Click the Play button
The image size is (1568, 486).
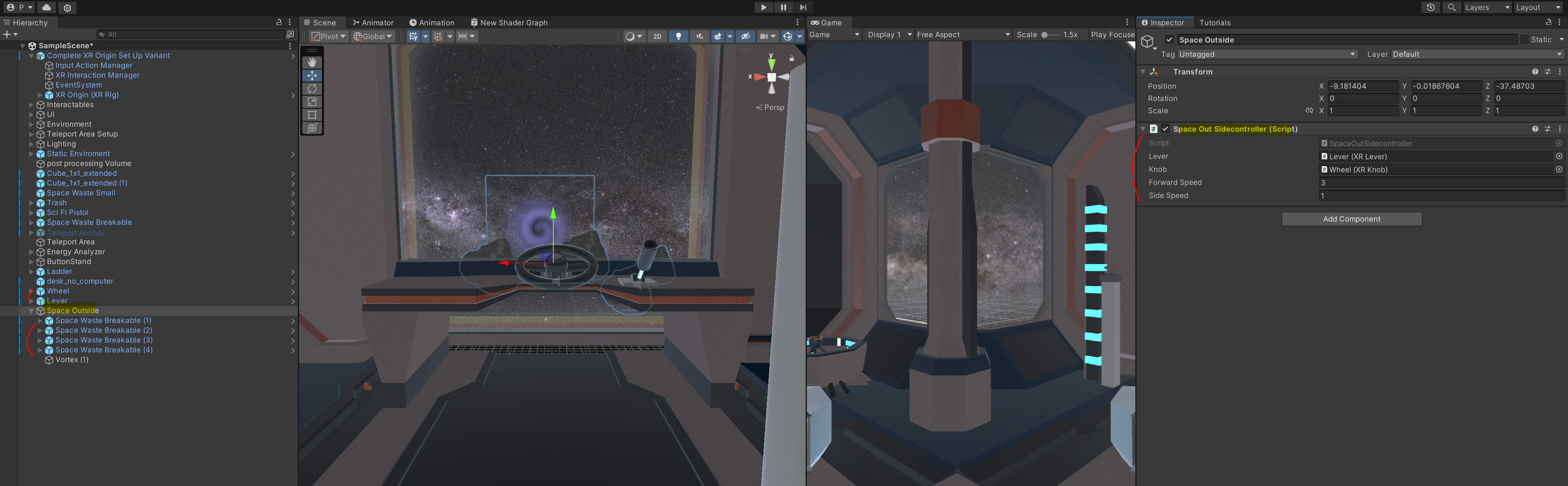pyautogui.click(x=763, y=7)
